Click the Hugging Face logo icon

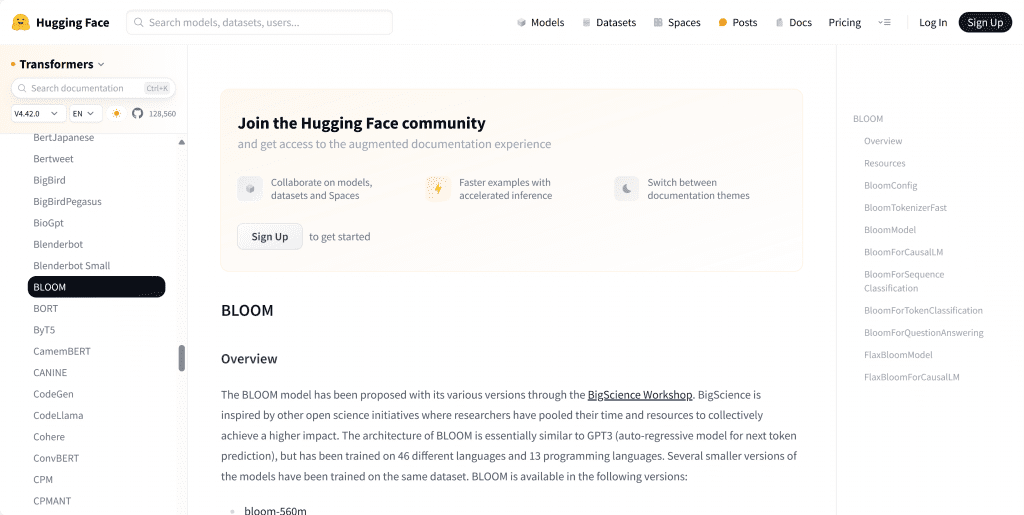point(21,22)
